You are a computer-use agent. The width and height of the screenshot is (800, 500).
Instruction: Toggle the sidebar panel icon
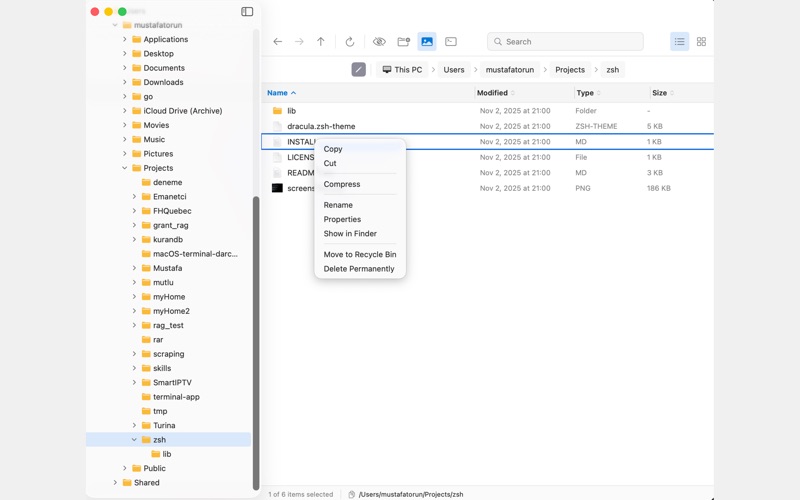247,12
